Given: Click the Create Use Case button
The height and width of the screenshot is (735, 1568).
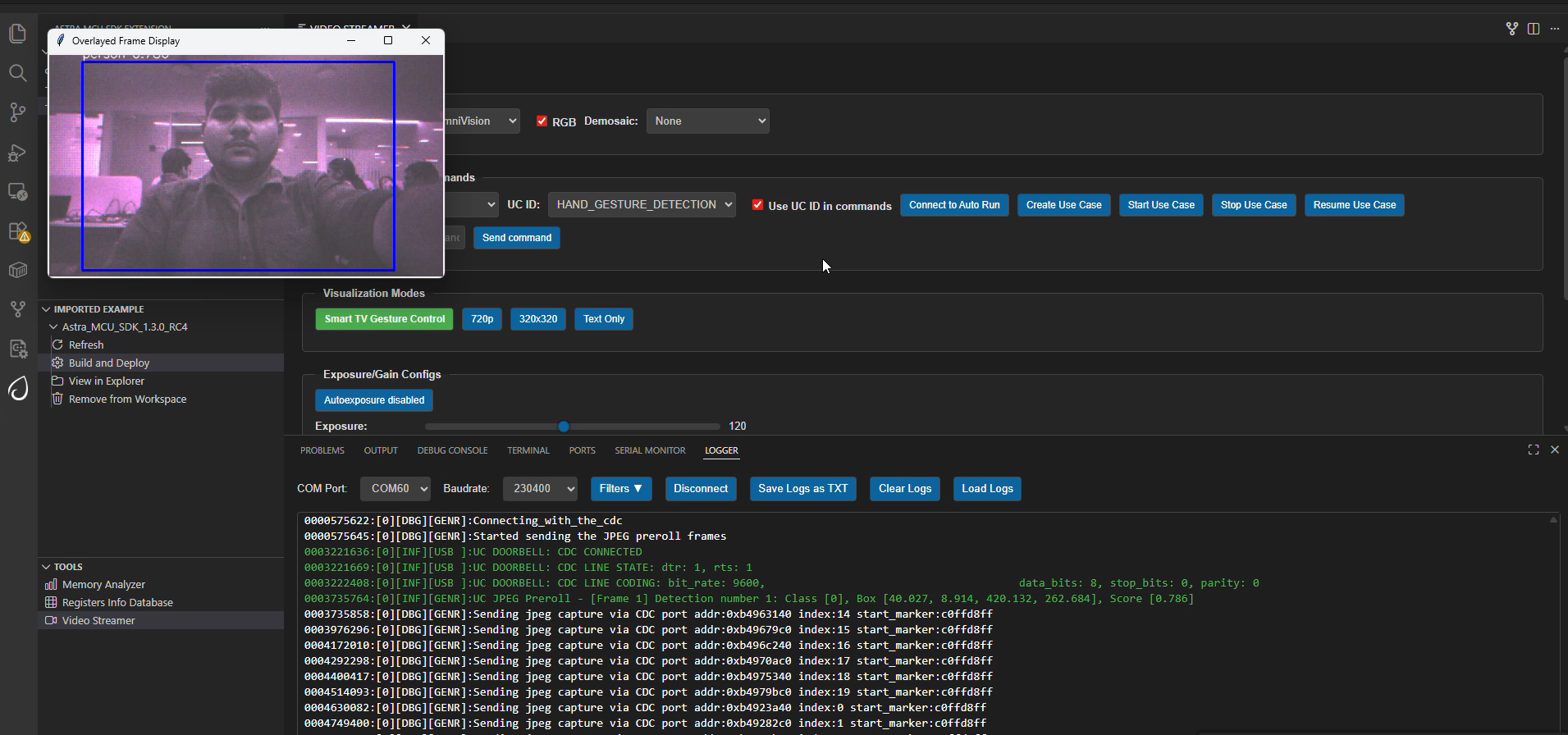Looking at the screenshot, I should click(1064, 205).
